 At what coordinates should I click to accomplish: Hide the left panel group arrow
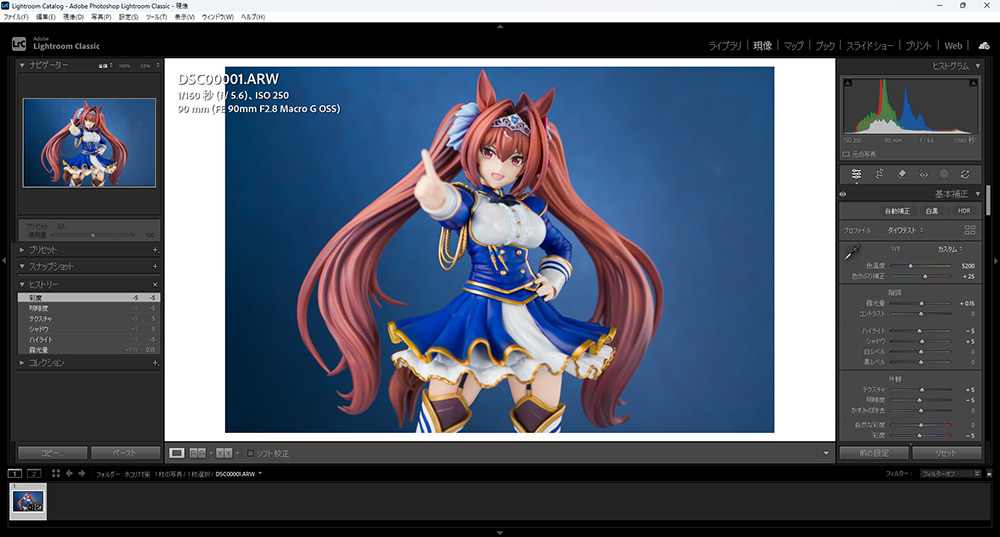[4, 261]
